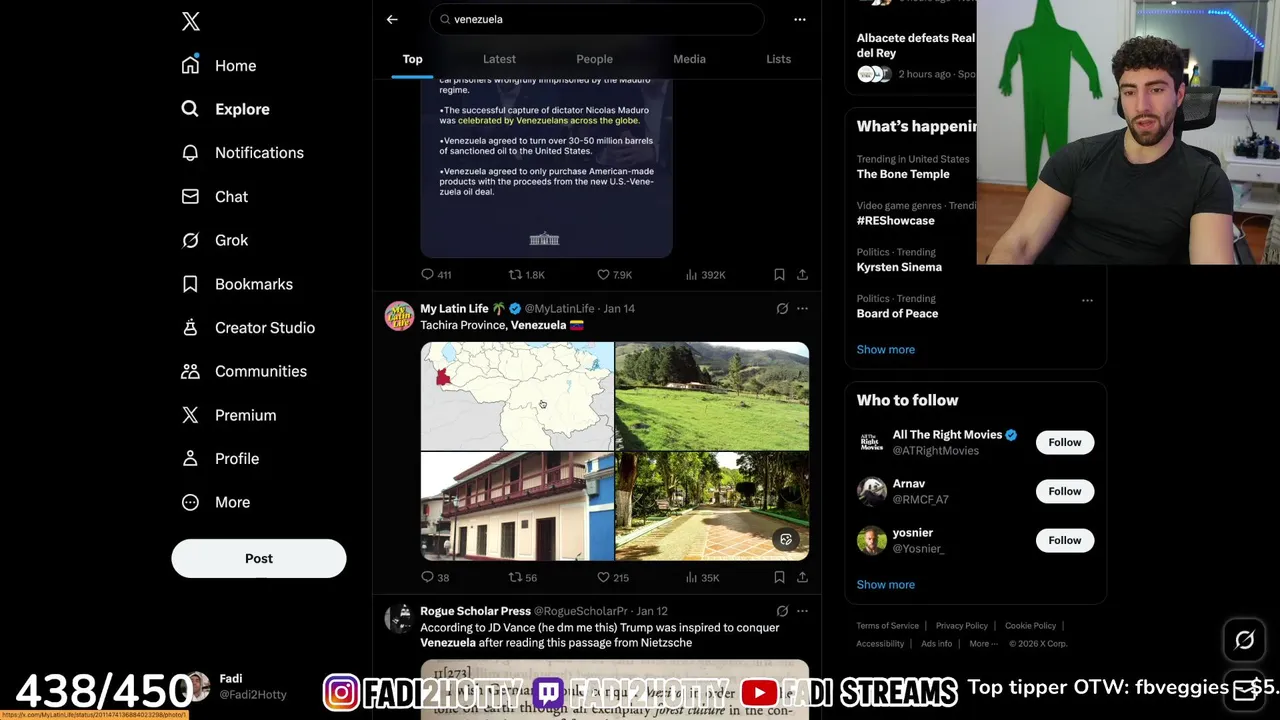Click the X logo in sidebar

[190, 22]
